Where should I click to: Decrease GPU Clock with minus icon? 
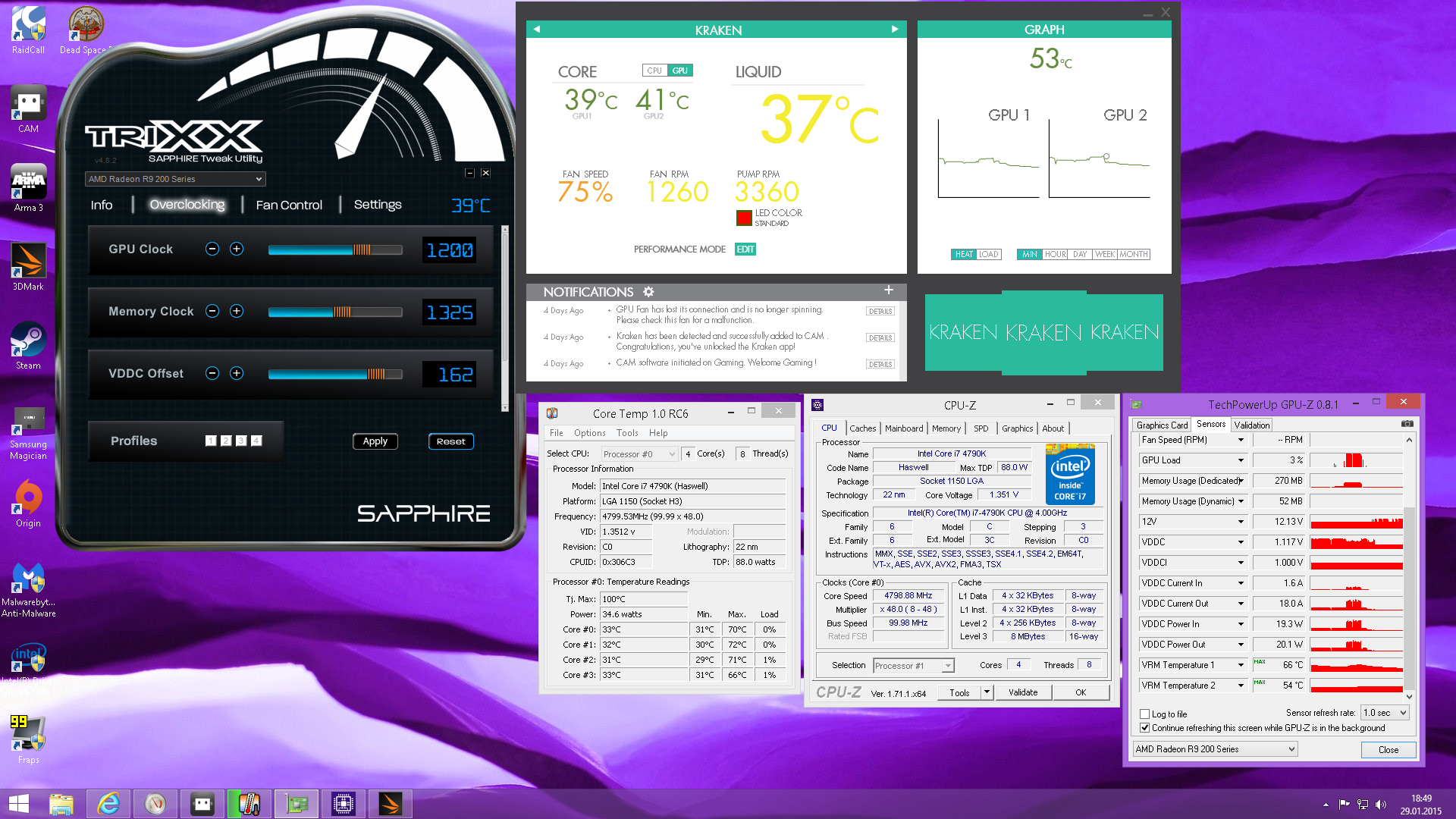pos(212,249)
